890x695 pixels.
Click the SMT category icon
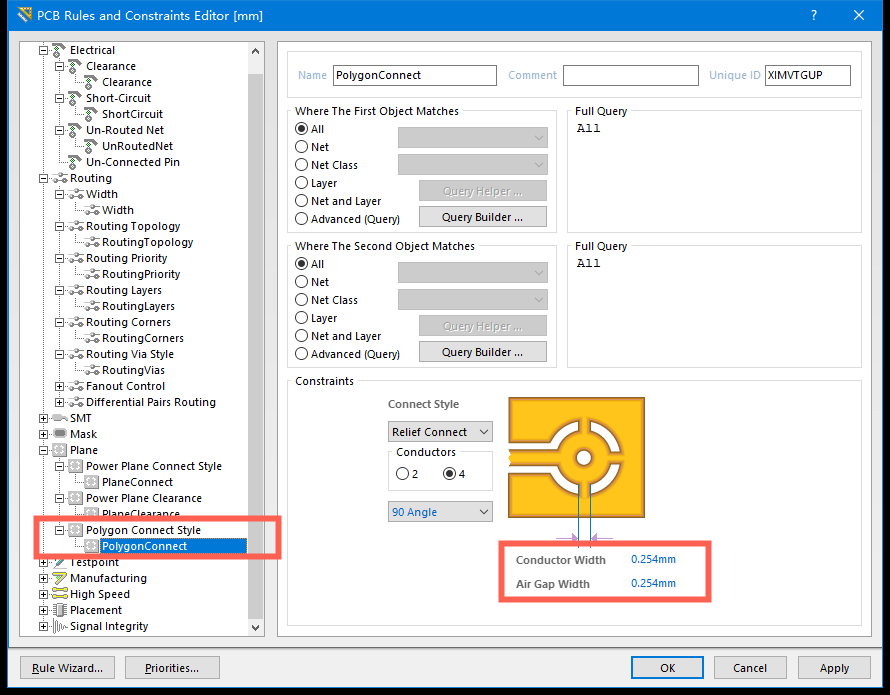[59, 418]
